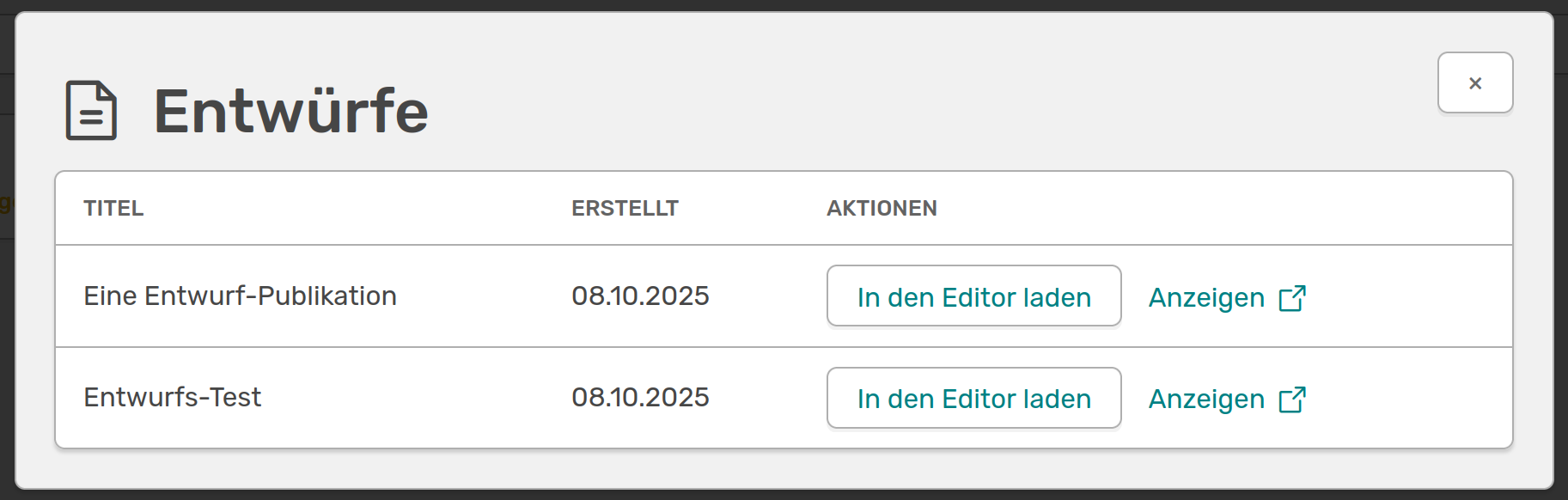Image resolution: width=1568 pixels, height=500 pixels.
Task: Click the ERSTELLT column header
Action: 625,209
